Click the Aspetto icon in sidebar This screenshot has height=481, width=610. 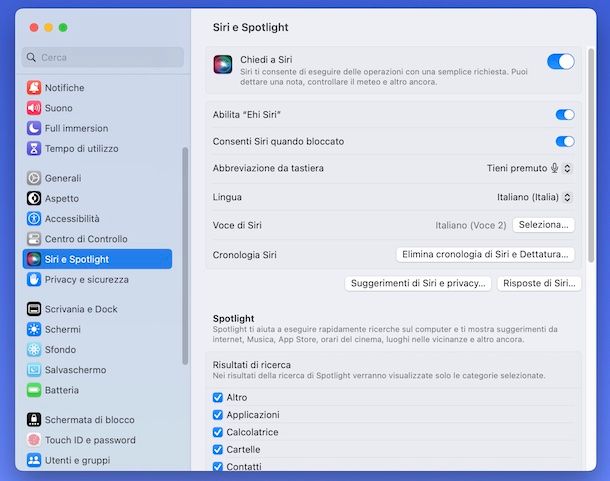coord(34,198)
